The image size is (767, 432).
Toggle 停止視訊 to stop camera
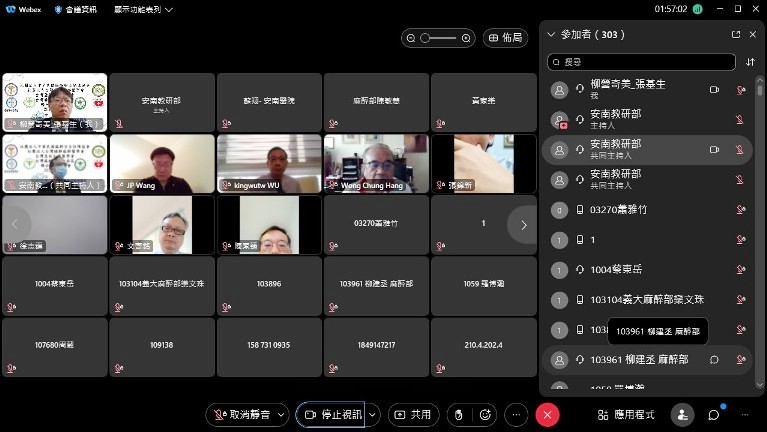pyautogui.click(x=330, y=414)
